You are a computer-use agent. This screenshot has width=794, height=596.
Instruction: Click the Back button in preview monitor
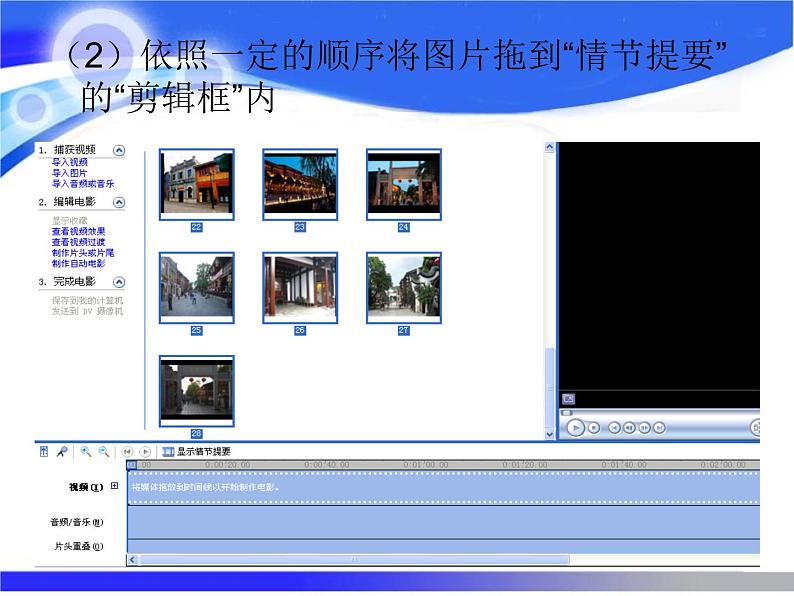pos(614,428)
